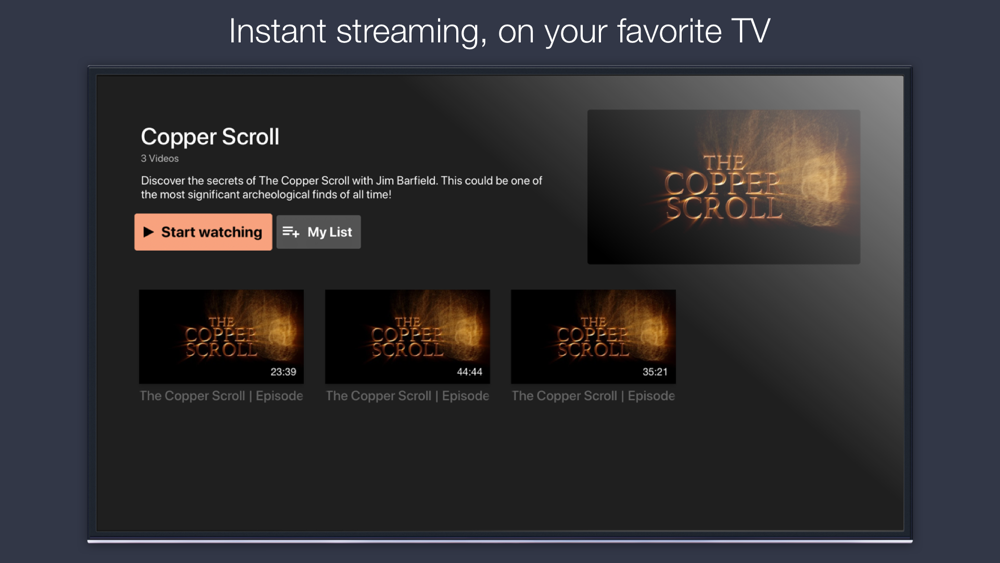Viewport: 1000px width, 563px height.
Task: Click the add-to-list icon beside My List
Action: [x=291, y=232]
